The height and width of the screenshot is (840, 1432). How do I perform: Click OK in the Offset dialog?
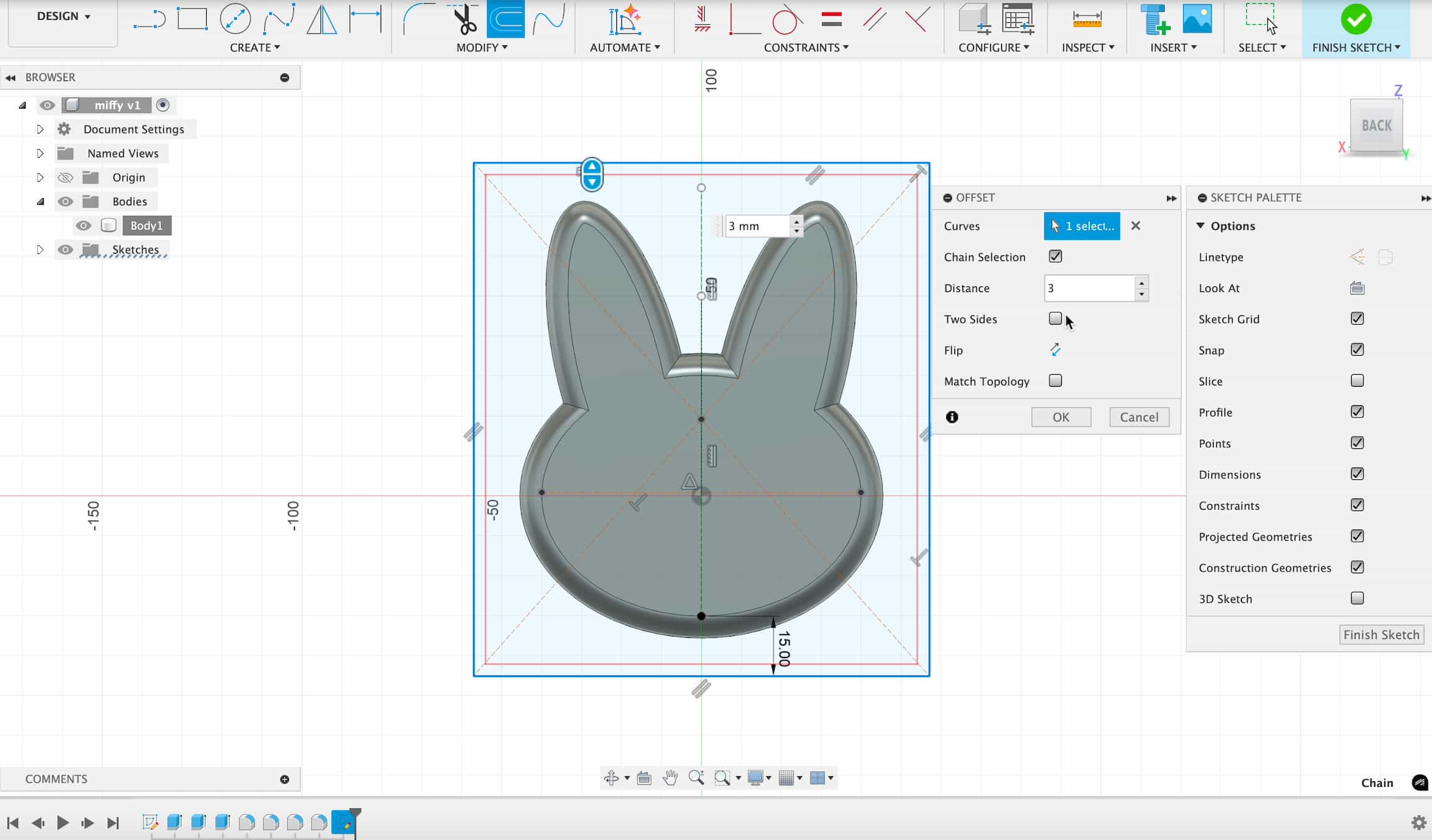(x=1061, y=417)
